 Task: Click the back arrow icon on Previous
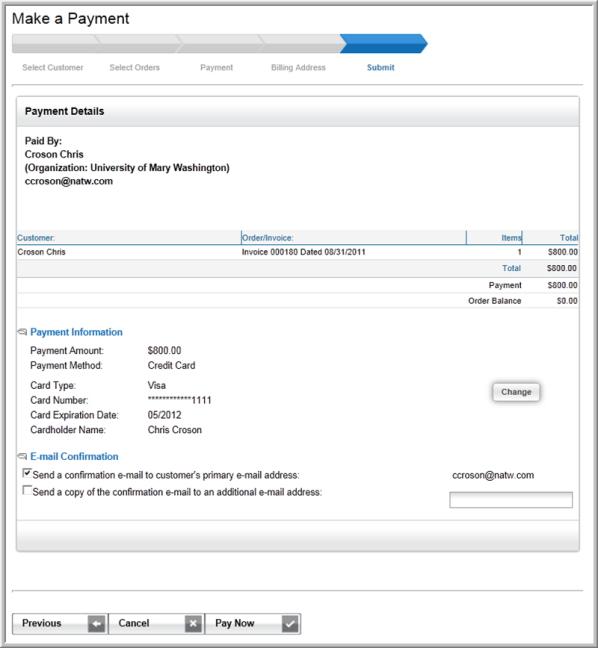[x=96, y=624]
